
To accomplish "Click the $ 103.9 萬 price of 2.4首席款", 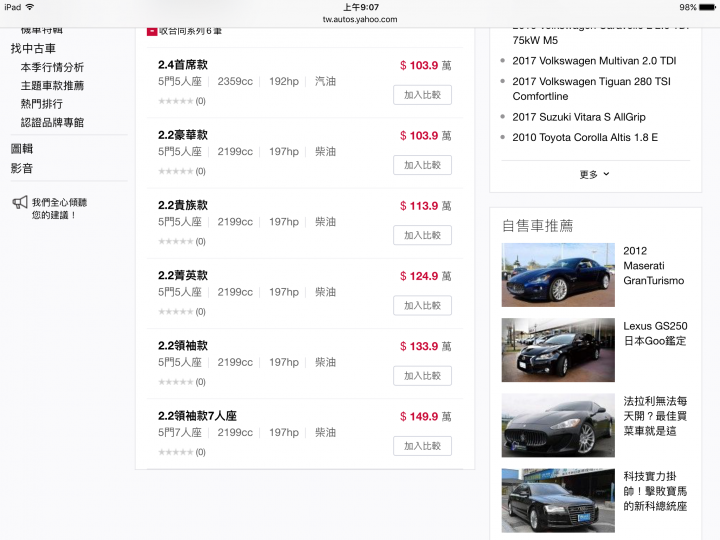I will click(426, 66).
